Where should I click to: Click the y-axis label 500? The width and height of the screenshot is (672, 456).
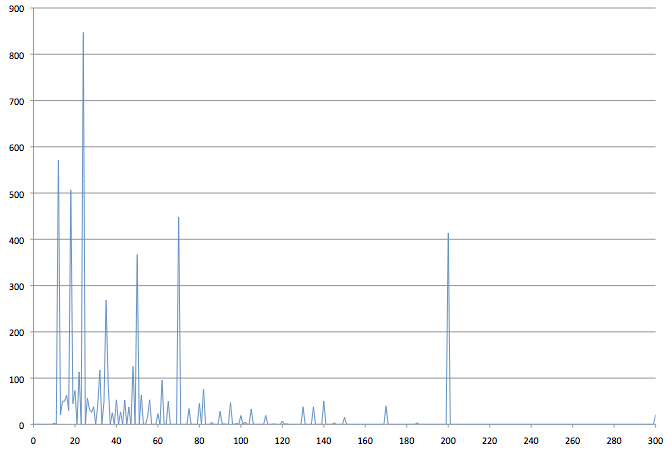[16, 194]
